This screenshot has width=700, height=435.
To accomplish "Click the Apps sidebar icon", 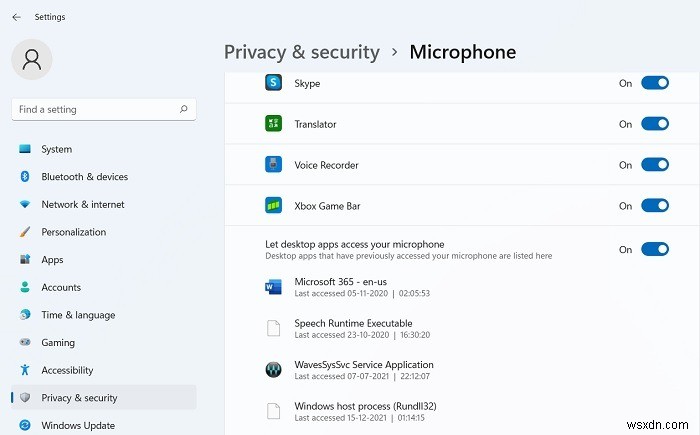I will coord(25,259).
